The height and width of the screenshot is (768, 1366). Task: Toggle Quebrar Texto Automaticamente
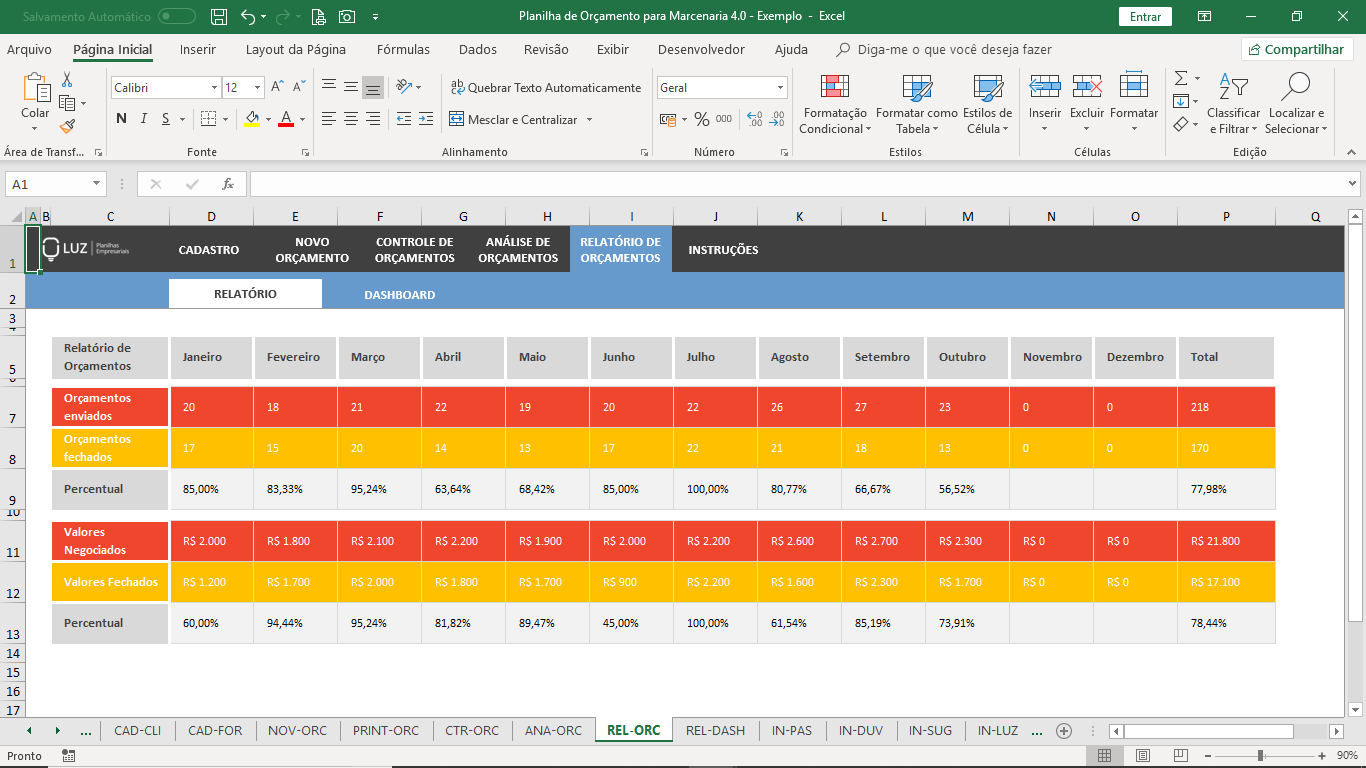coord(546,88)
